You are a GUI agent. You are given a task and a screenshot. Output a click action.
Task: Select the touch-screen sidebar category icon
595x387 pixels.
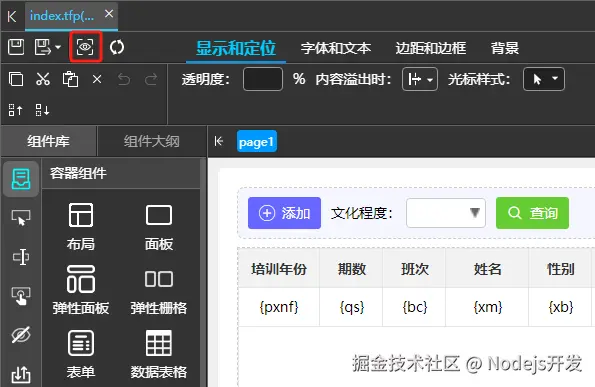coord(21,296)
